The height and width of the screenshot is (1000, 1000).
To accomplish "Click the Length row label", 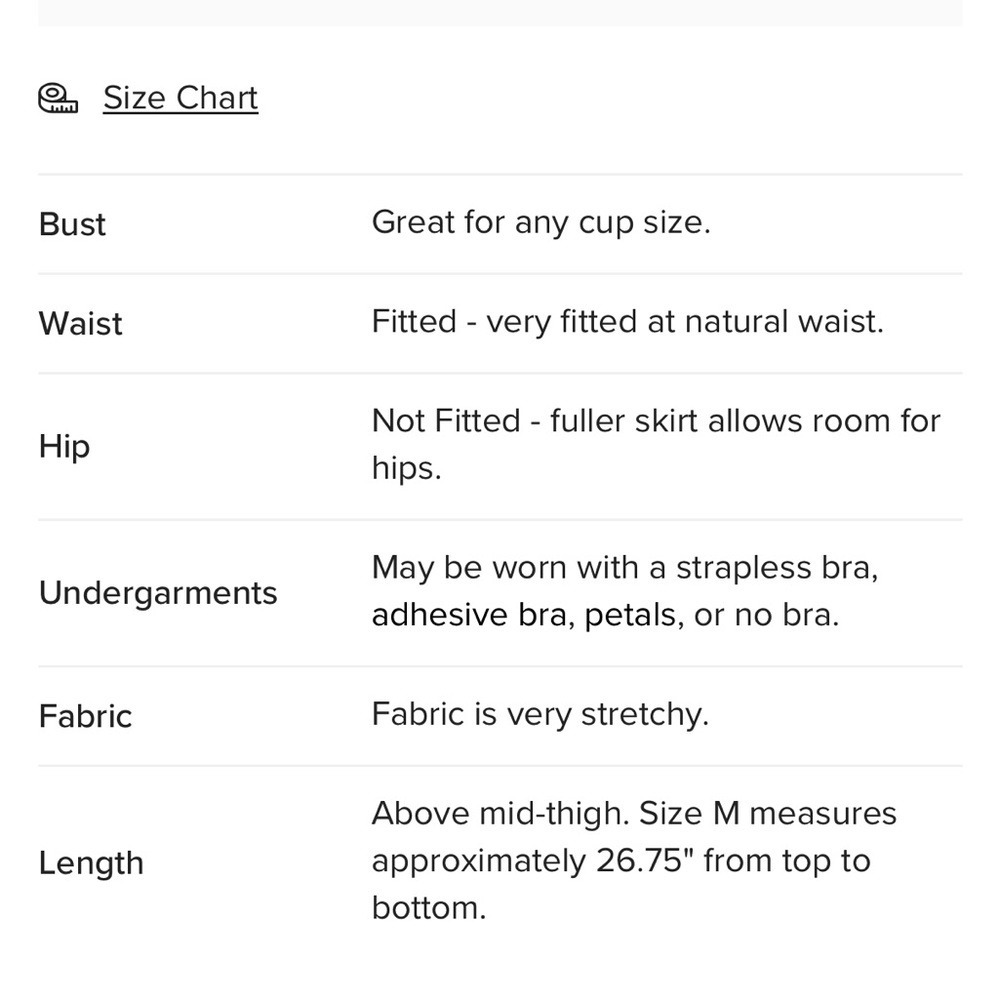I will coord(91,864).
